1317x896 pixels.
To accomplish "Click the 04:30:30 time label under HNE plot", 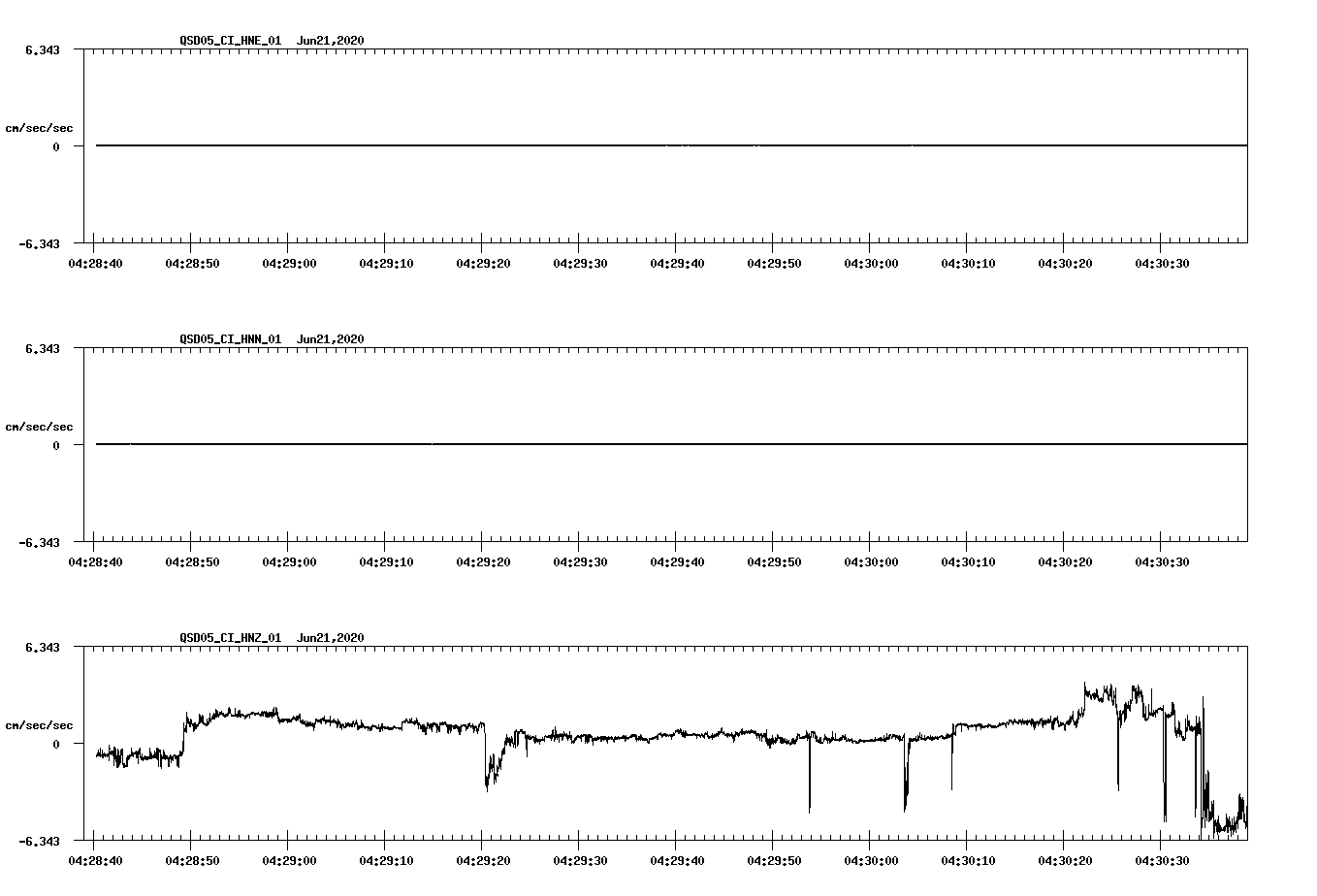I will point(1162,264).
